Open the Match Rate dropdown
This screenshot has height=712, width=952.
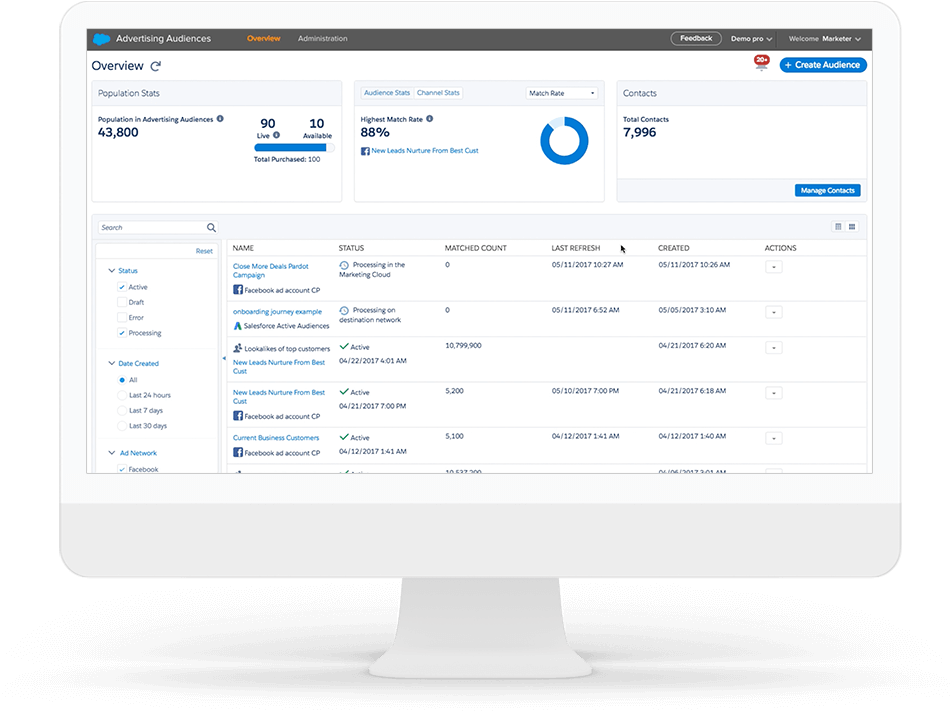pos(562,93)
